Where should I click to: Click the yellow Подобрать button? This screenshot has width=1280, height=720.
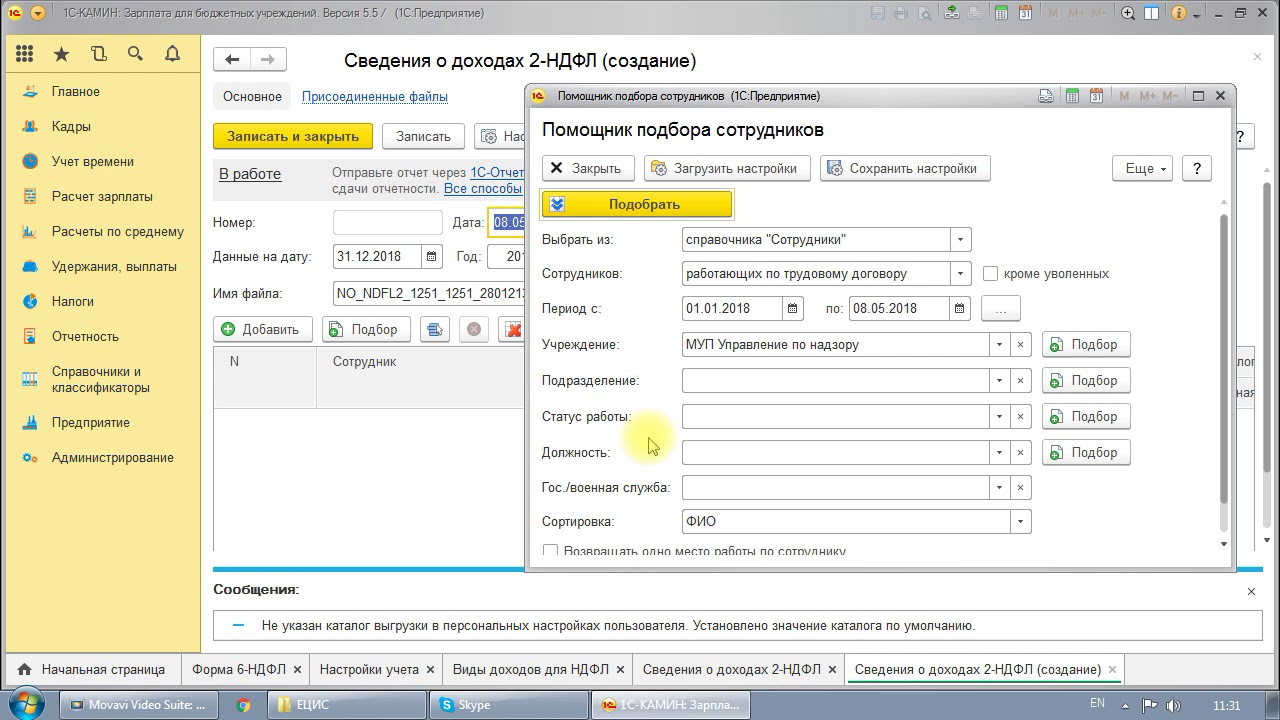tap(637, 205)
